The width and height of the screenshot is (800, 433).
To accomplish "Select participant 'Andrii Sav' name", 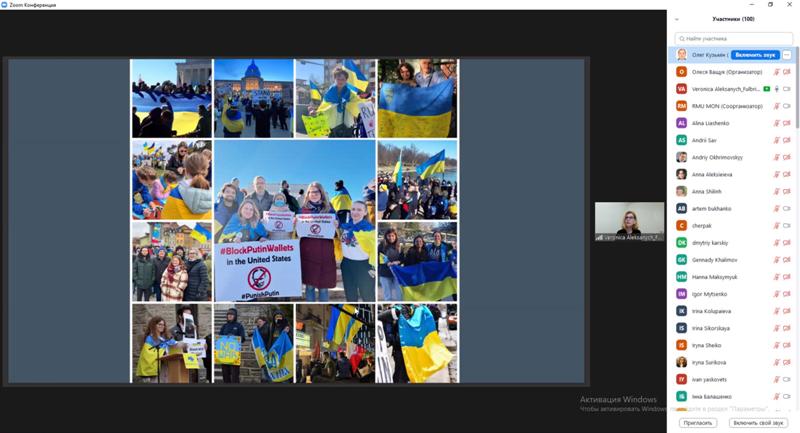I will [704, 140].
